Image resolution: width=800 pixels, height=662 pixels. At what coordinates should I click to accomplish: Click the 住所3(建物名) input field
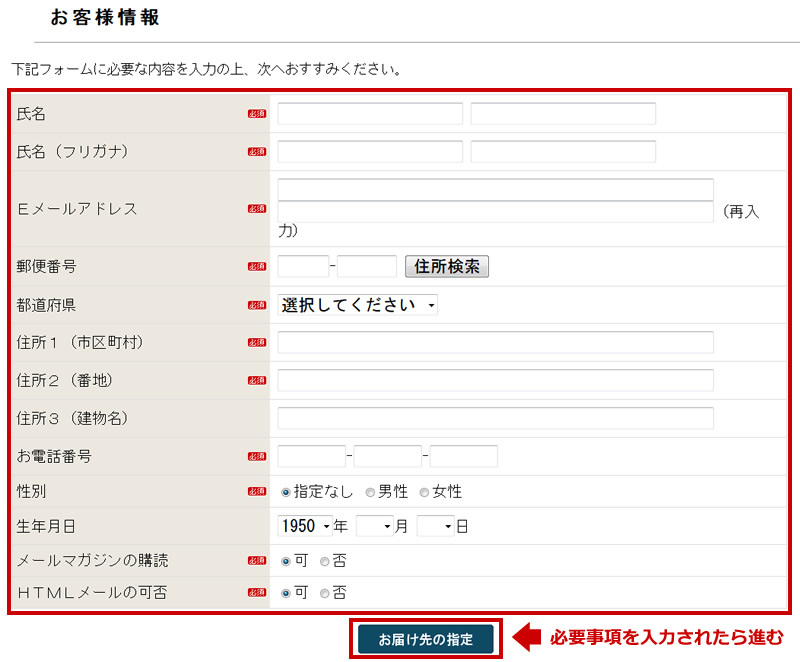[x=495, y=418]
